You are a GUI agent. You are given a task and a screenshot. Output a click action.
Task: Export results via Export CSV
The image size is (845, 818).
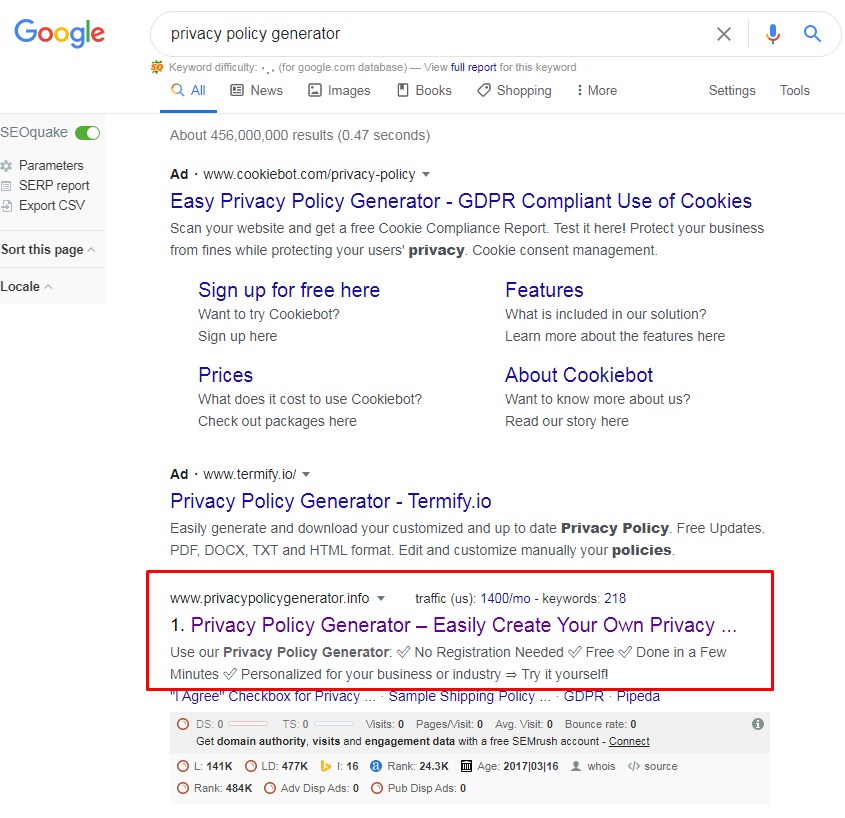51,206
